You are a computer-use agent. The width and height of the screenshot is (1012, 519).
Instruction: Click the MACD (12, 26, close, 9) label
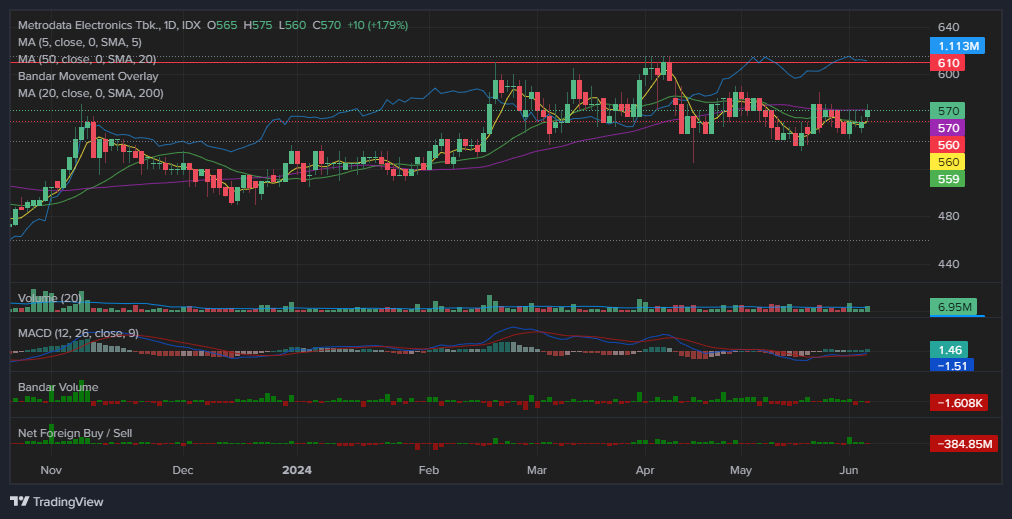(79, 331)
